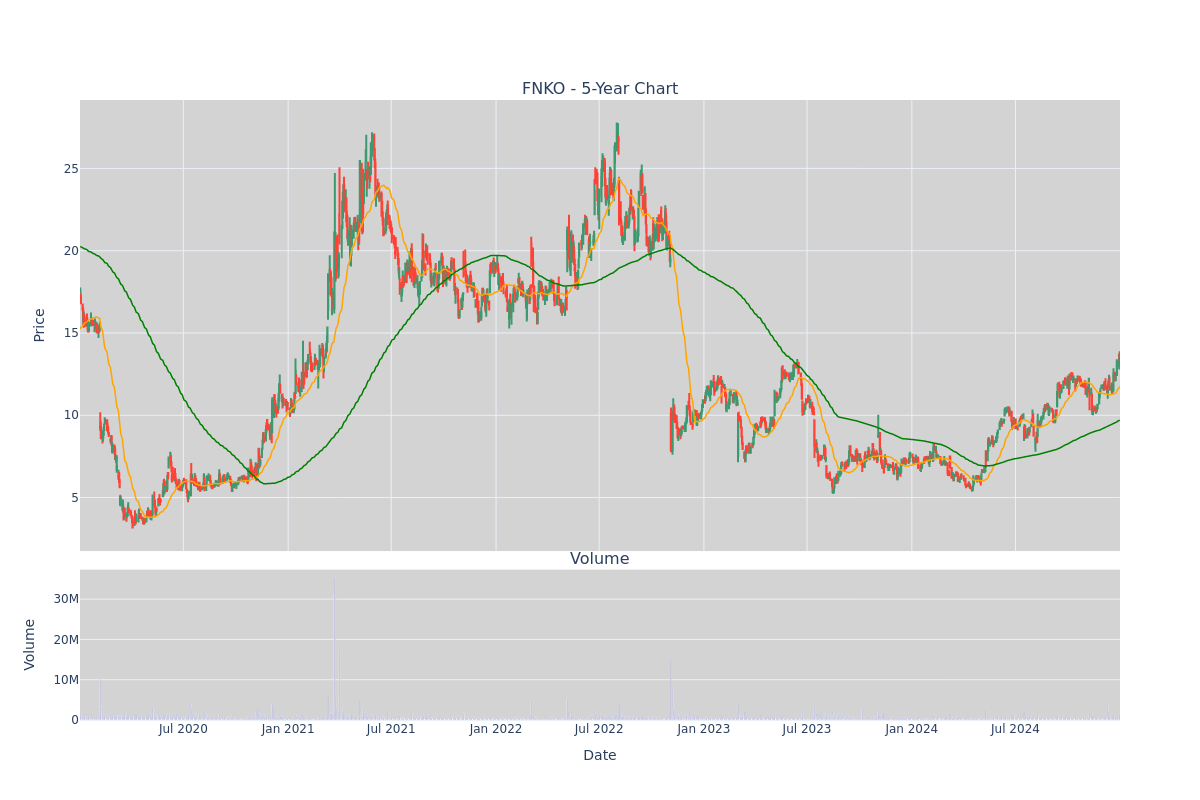Select the "Jan 2023" date tick
Viewport: 1200px width, 800px height.
click(x=704, y=729)
